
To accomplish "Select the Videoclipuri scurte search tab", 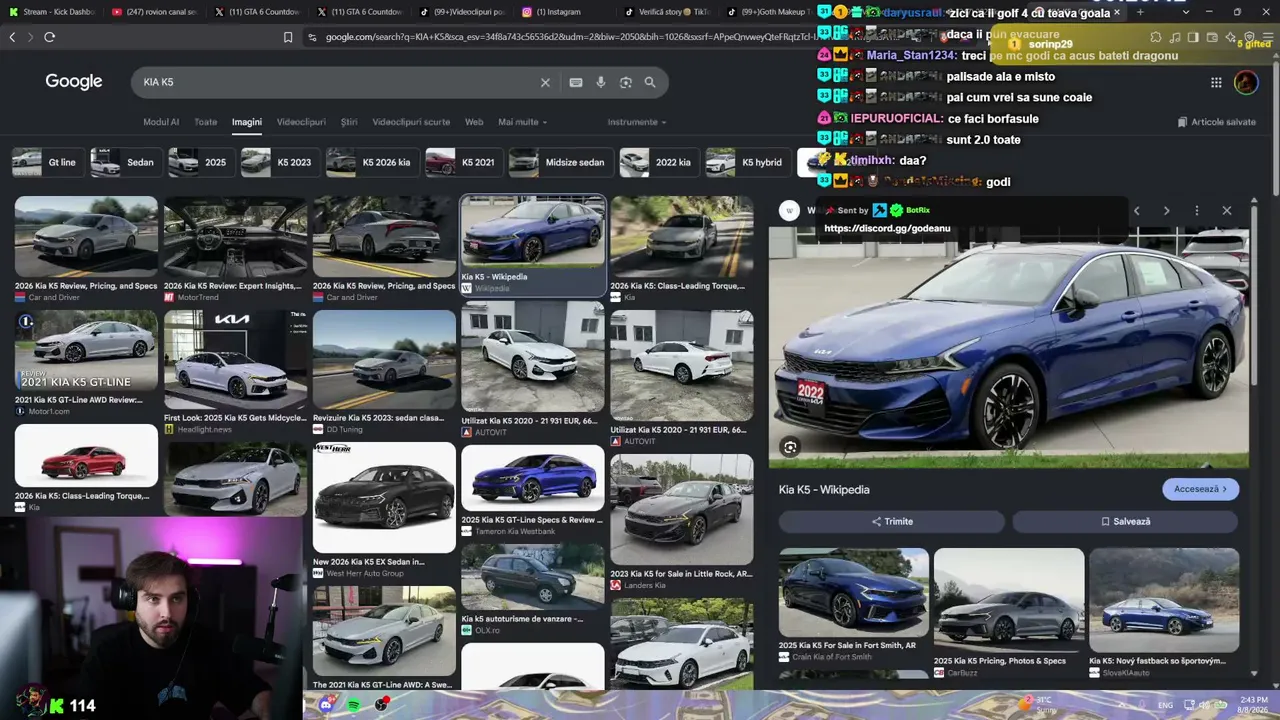I will tap(411, 122).
